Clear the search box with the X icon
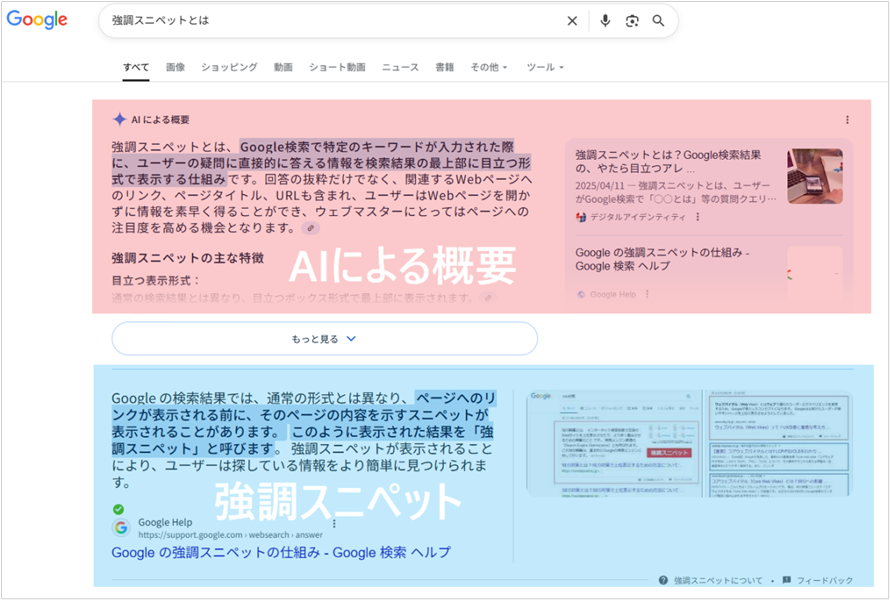This screenshot has height=600, width=890. click(x=572, y=21)
